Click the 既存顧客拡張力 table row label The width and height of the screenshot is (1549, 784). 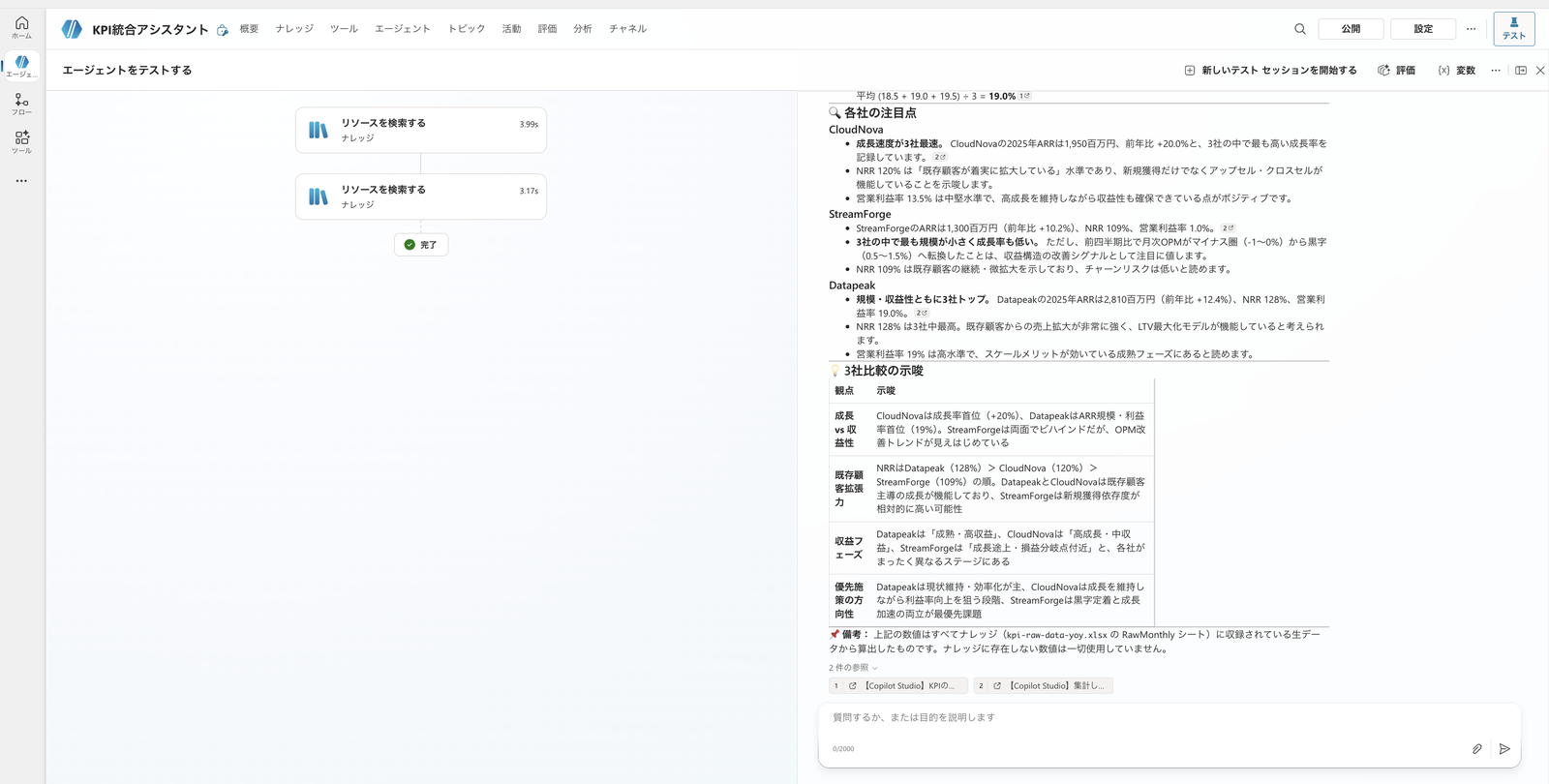tap(849, 489)
